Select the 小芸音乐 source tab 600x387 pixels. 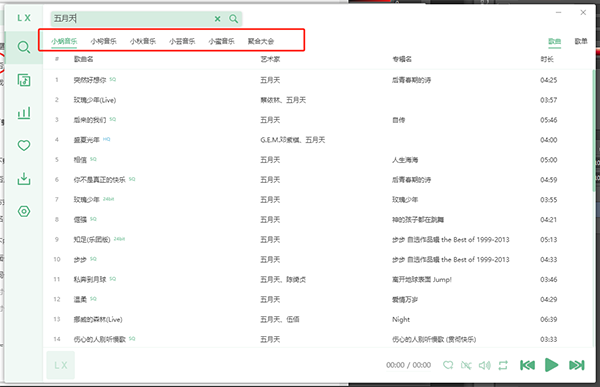point(182,41)
